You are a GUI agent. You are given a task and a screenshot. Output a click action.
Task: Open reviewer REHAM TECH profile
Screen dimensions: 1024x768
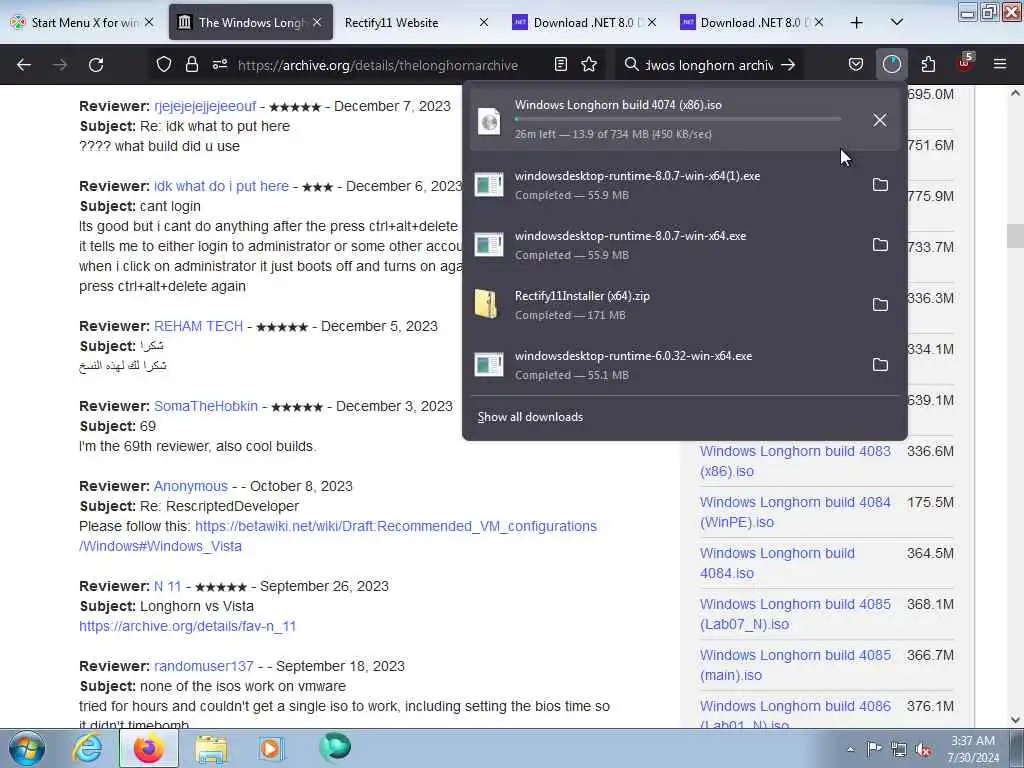coord(199,326)
